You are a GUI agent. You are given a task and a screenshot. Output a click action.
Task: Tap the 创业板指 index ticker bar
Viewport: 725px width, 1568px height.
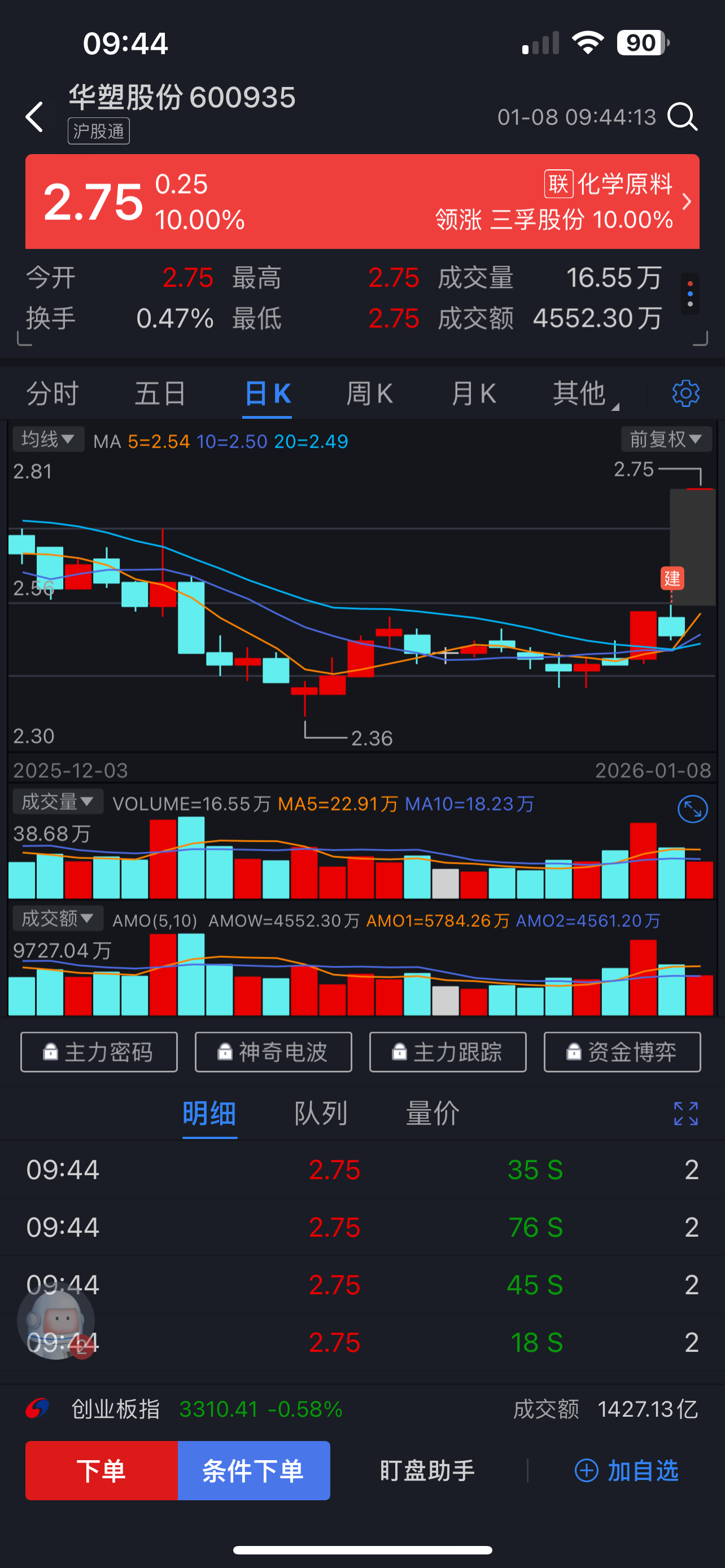point(362,1408)
